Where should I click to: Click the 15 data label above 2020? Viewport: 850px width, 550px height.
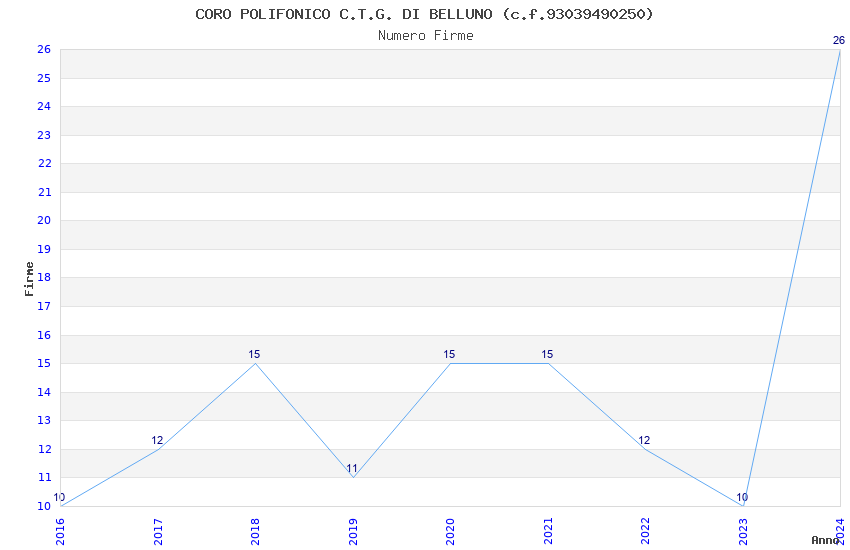click(x=449, y=354)
